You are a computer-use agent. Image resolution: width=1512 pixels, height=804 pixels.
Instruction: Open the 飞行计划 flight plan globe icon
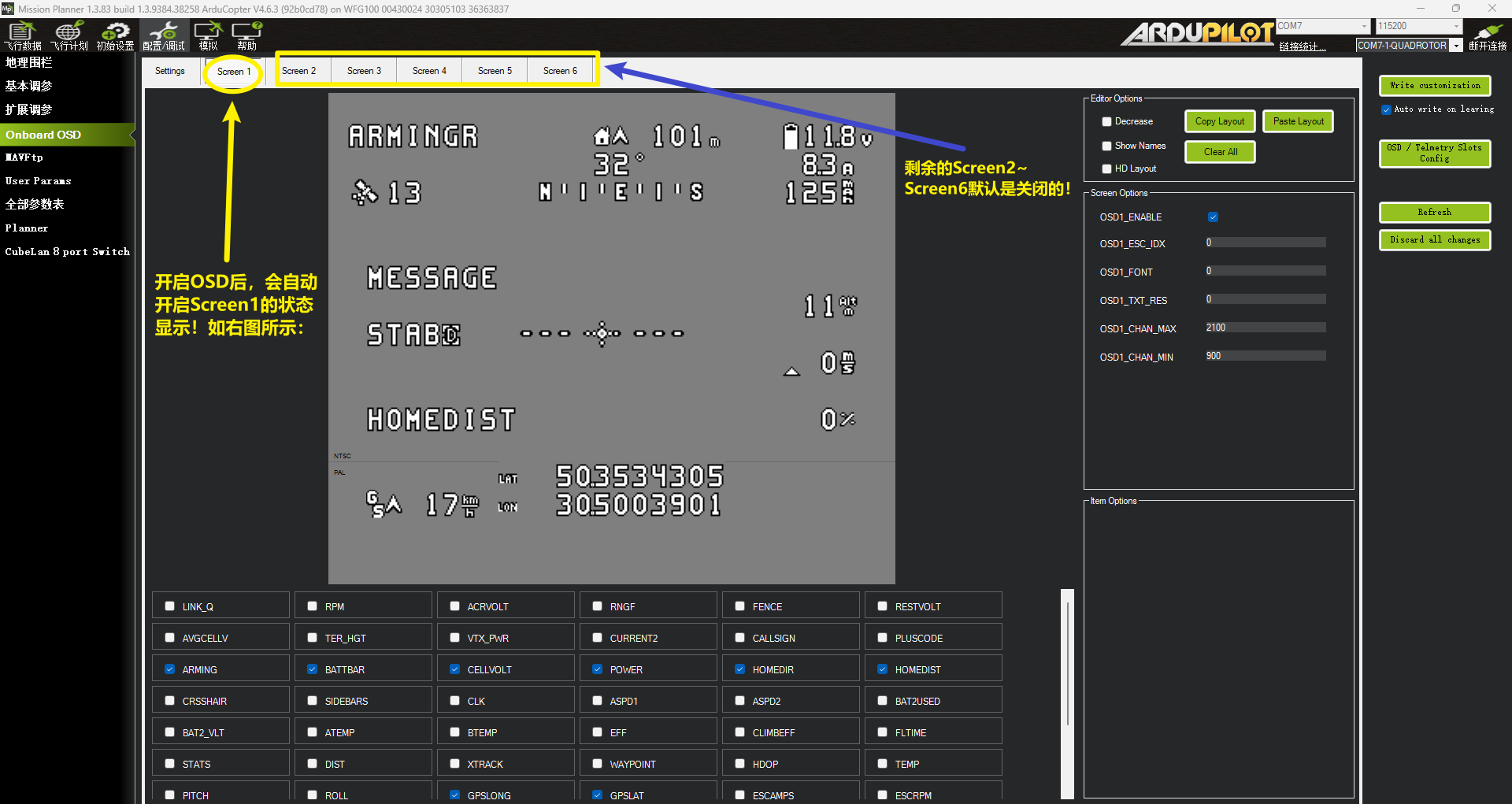click(x=69, y=35)
